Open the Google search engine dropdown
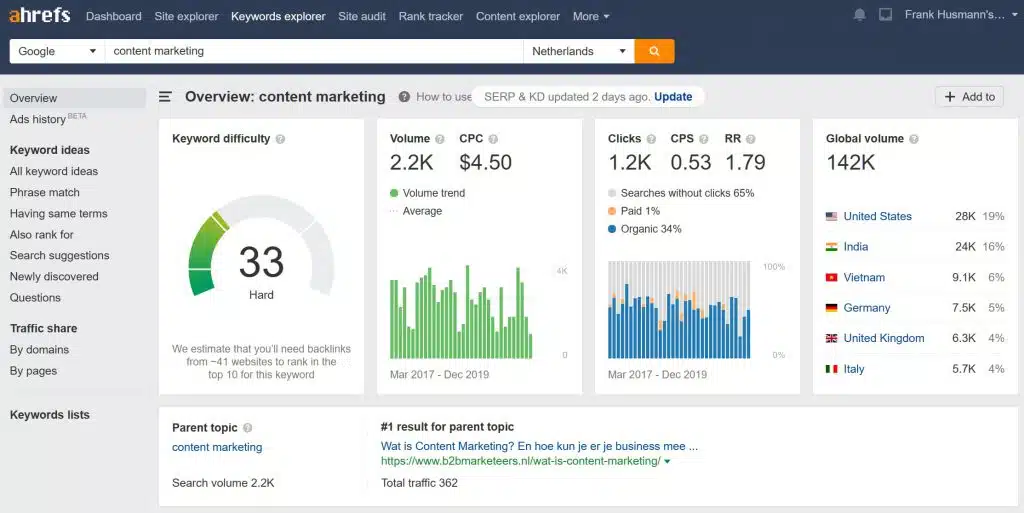This screenshot has height=513, width=1024. pos(57,51)
